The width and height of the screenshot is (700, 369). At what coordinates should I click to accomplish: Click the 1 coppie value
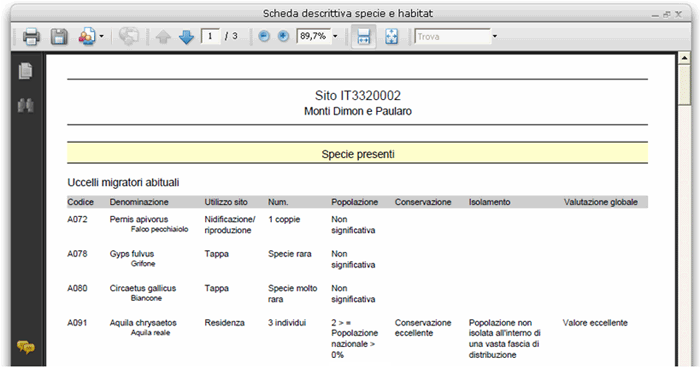click(284, 220)
